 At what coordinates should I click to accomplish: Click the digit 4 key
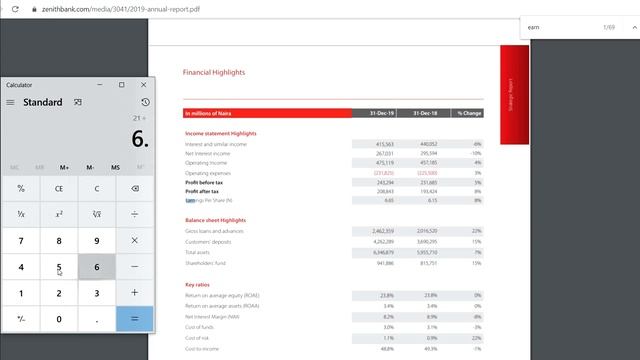21,267
